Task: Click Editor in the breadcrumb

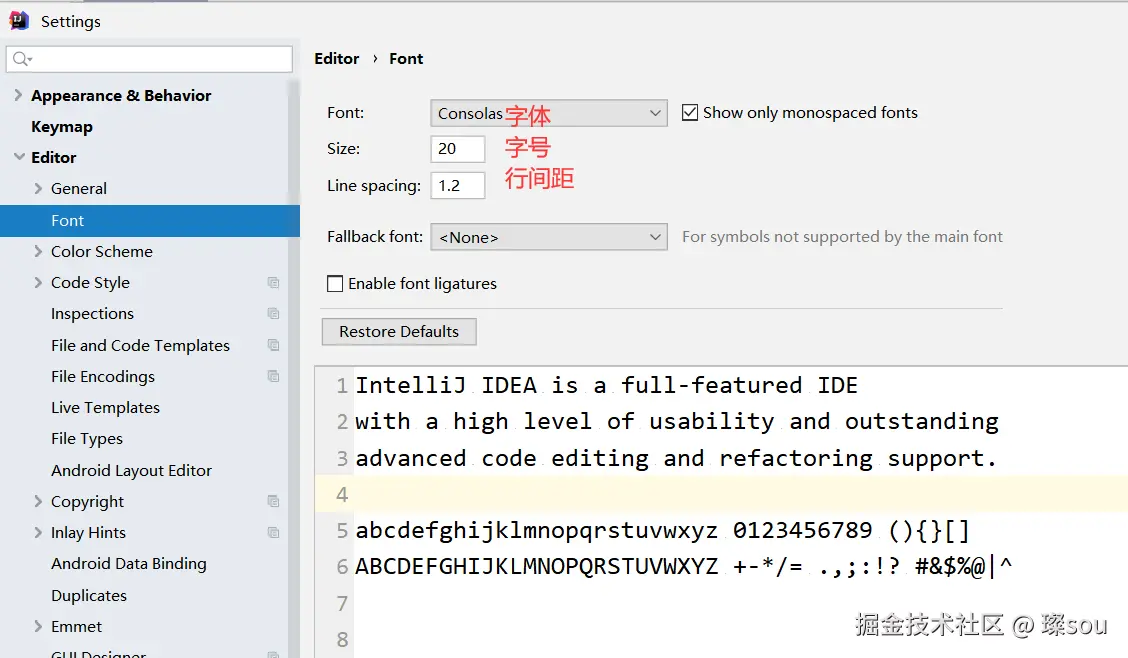Action: (337, 59)
